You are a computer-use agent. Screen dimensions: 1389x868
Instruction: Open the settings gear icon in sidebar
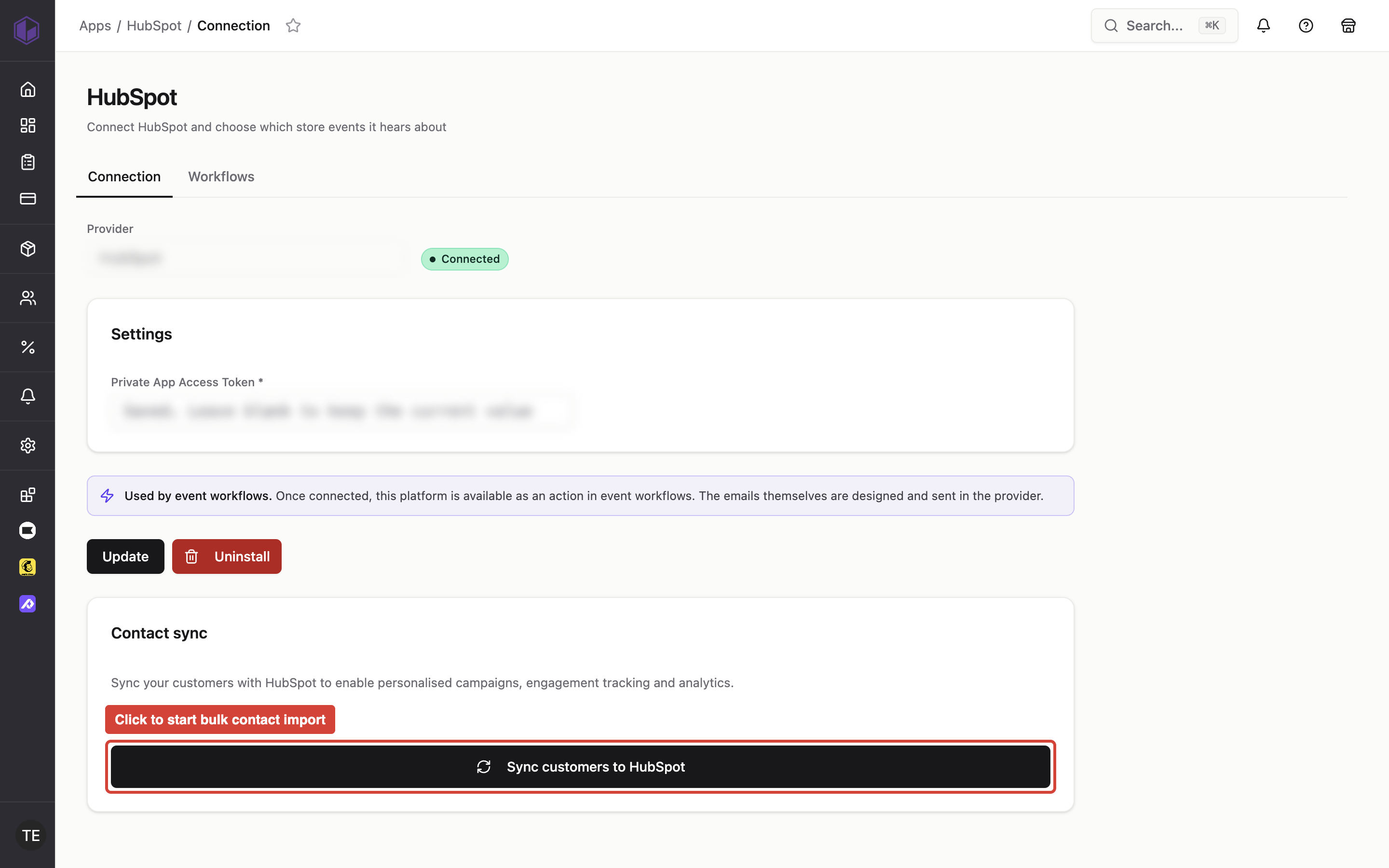pyautogui.click(x=27, y=446)
